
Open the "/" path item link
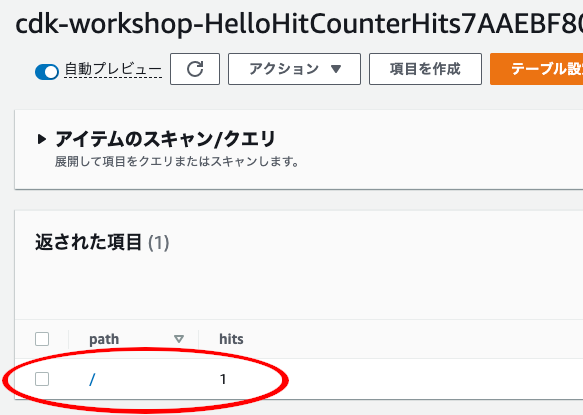[x=92, y=379]
